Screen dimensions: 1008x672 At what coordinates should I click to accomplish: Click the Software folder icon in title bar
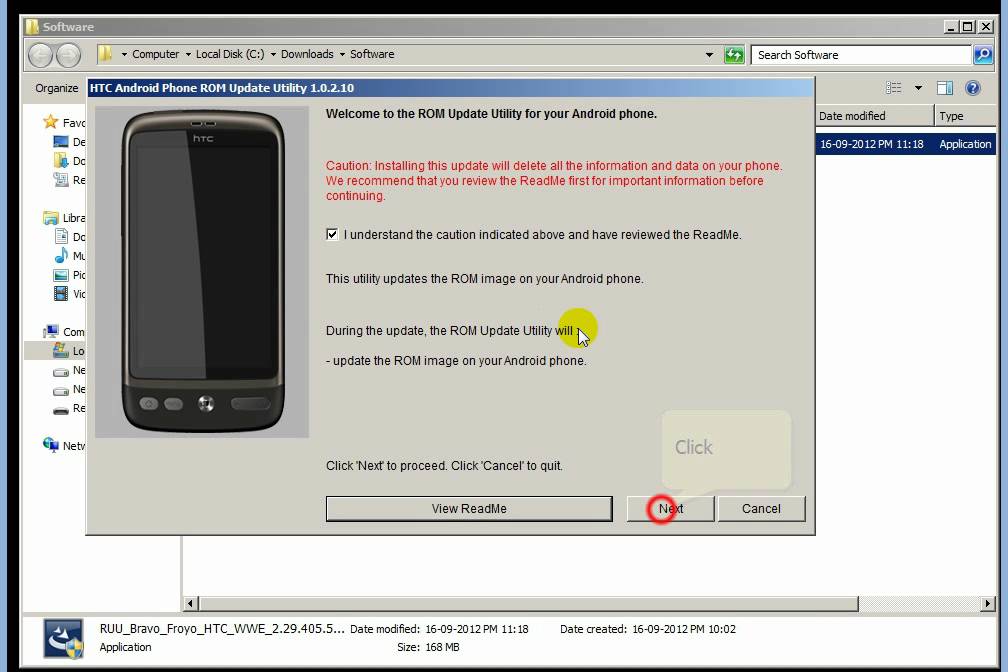point(32,26)
